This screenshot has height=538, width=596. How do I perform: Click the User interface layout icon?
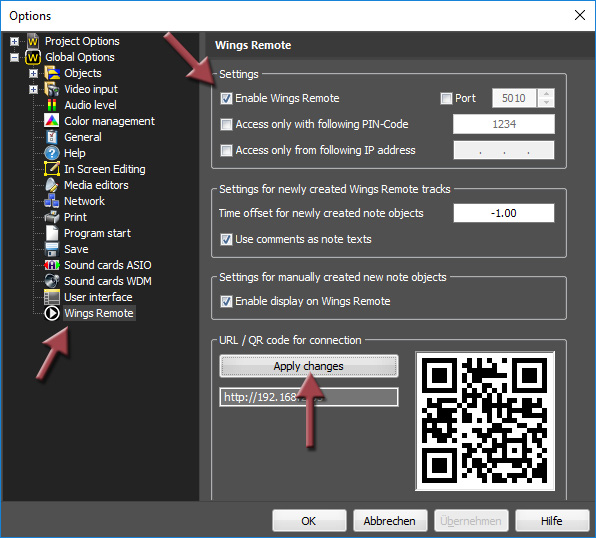[x=52, y=297]
